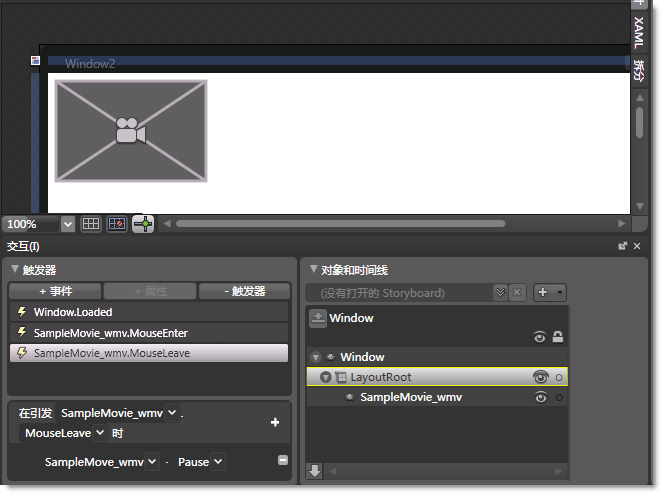662x494 pixels.
Task: Click the window icon beside Window2
Action: tap(35, 61)
